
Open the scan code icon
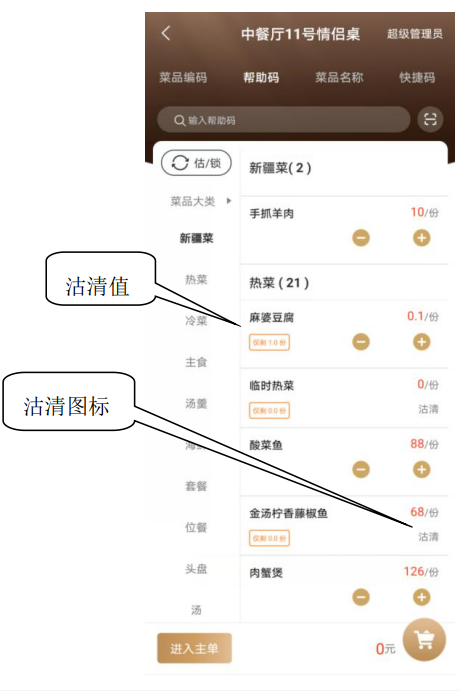click(x=430, y=119)
